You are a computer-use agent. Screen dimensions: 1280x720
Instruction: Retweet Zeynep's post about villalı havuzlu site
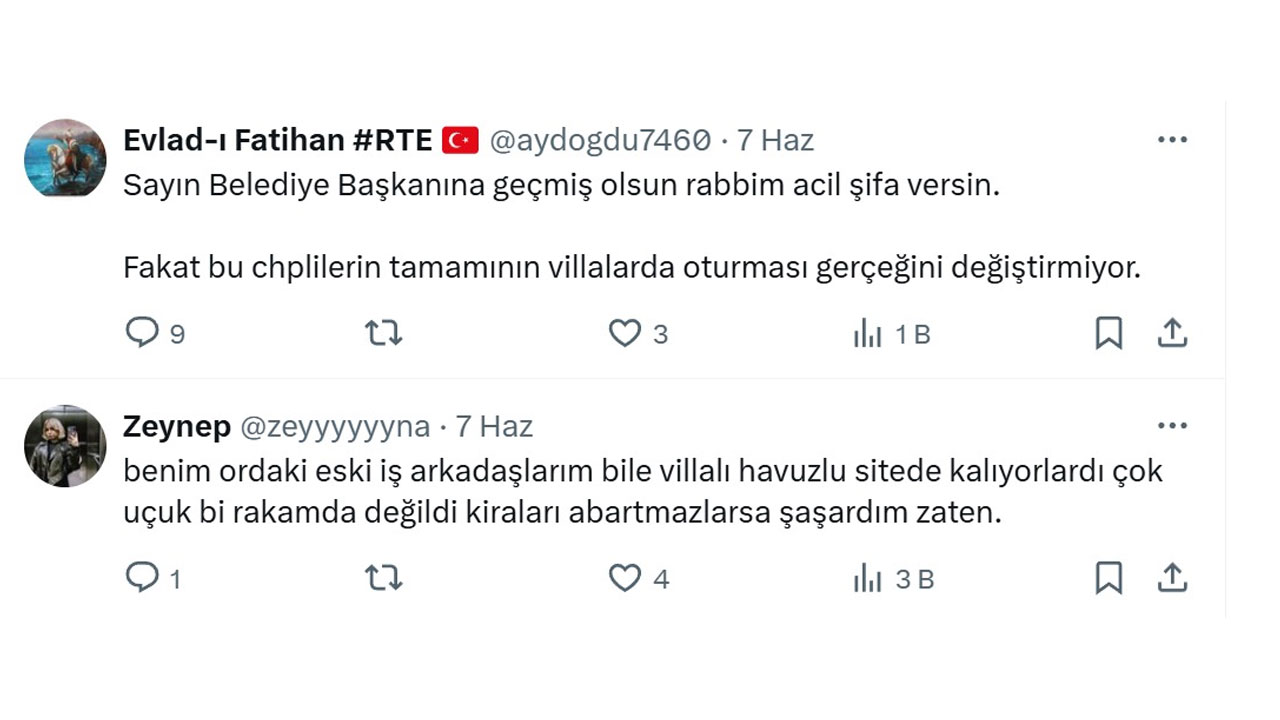[382, 578]
